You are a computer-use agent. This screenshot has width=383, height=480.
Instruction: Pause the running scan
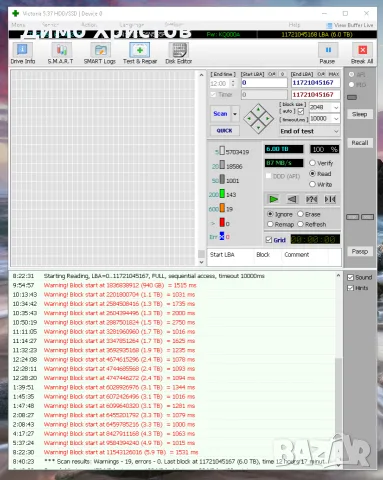click(x=328, y=53)
